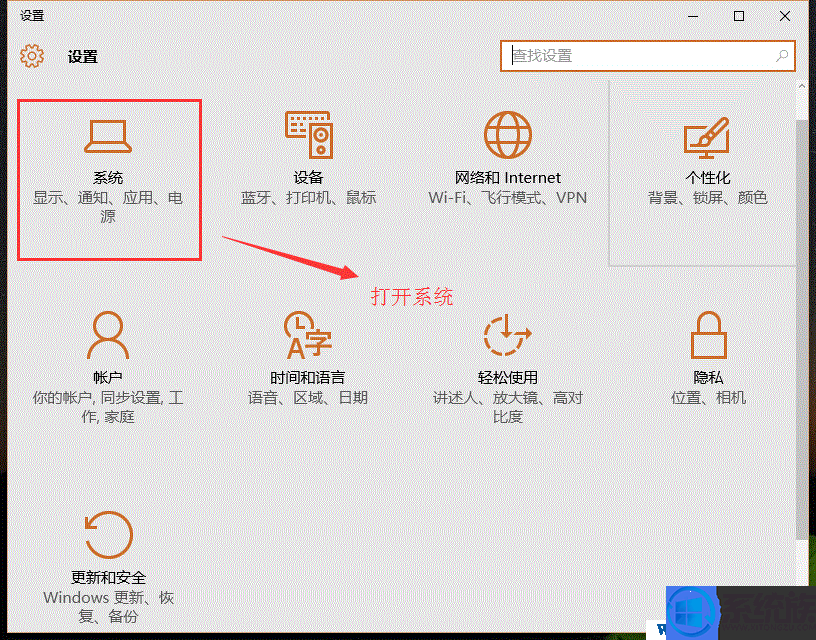Click description 位置、相机
Screen dimensions: 816x640
[x=708, y=398]
